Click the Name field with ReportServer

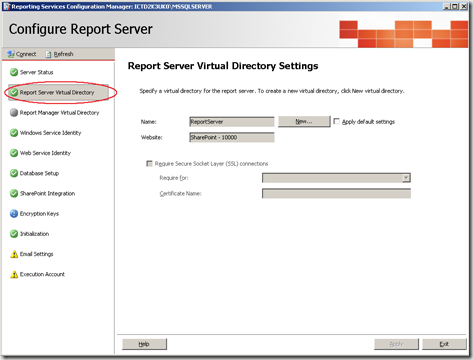pyautogui.click(x=232, y=122)
